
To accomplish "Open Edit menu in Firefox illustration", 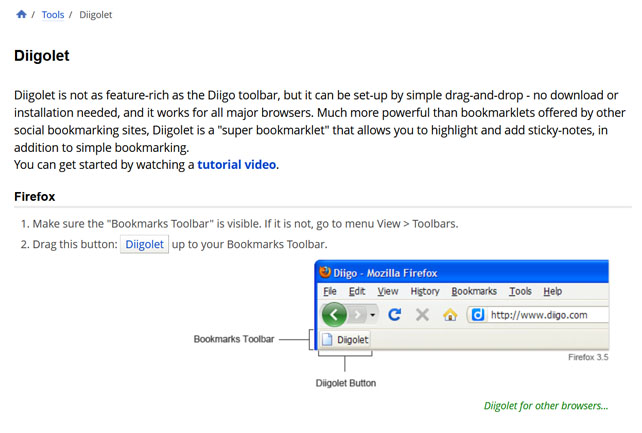I will (x=357, y=291).
